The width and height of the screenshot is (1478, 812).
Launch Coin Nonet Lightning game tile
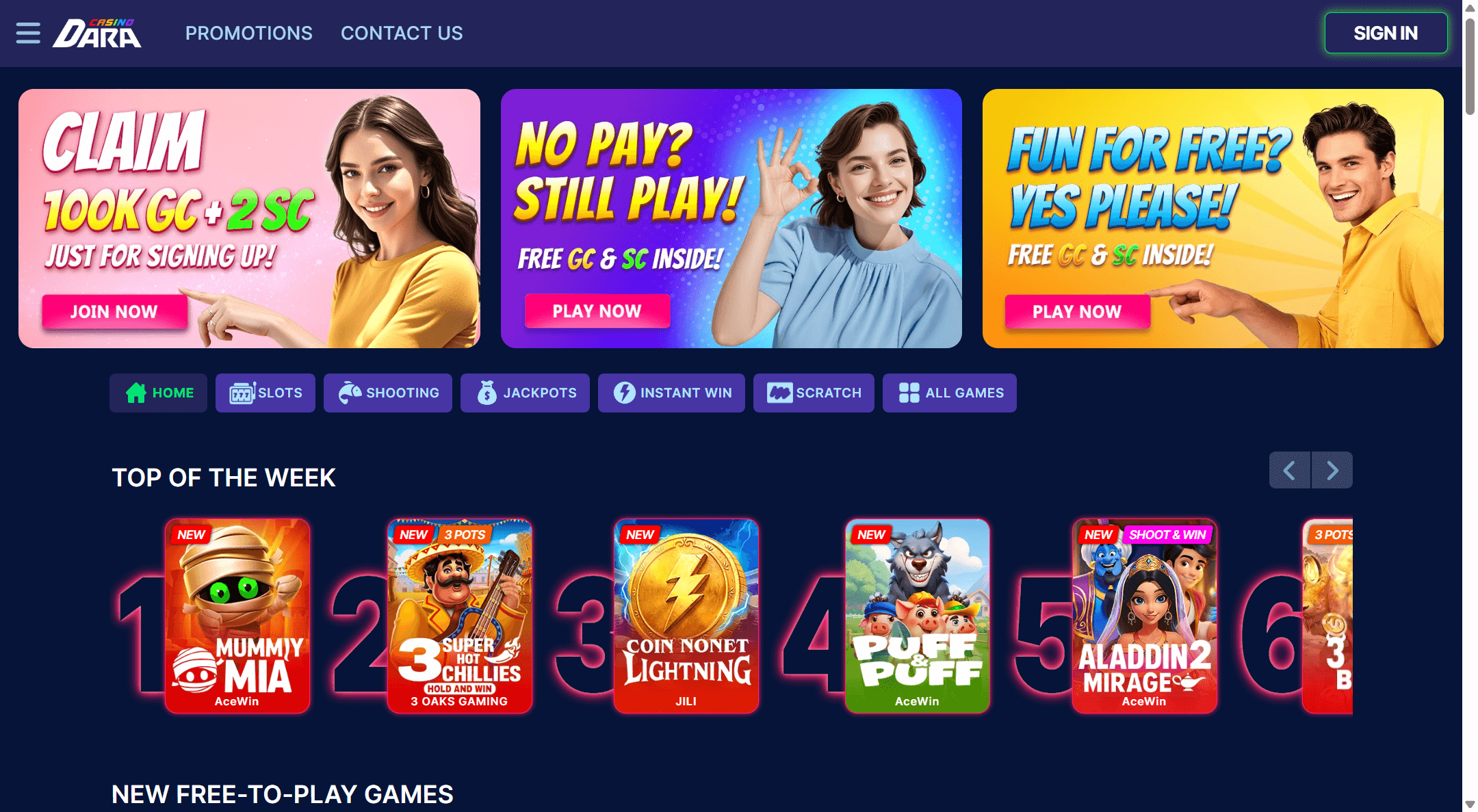coord(686,616)
